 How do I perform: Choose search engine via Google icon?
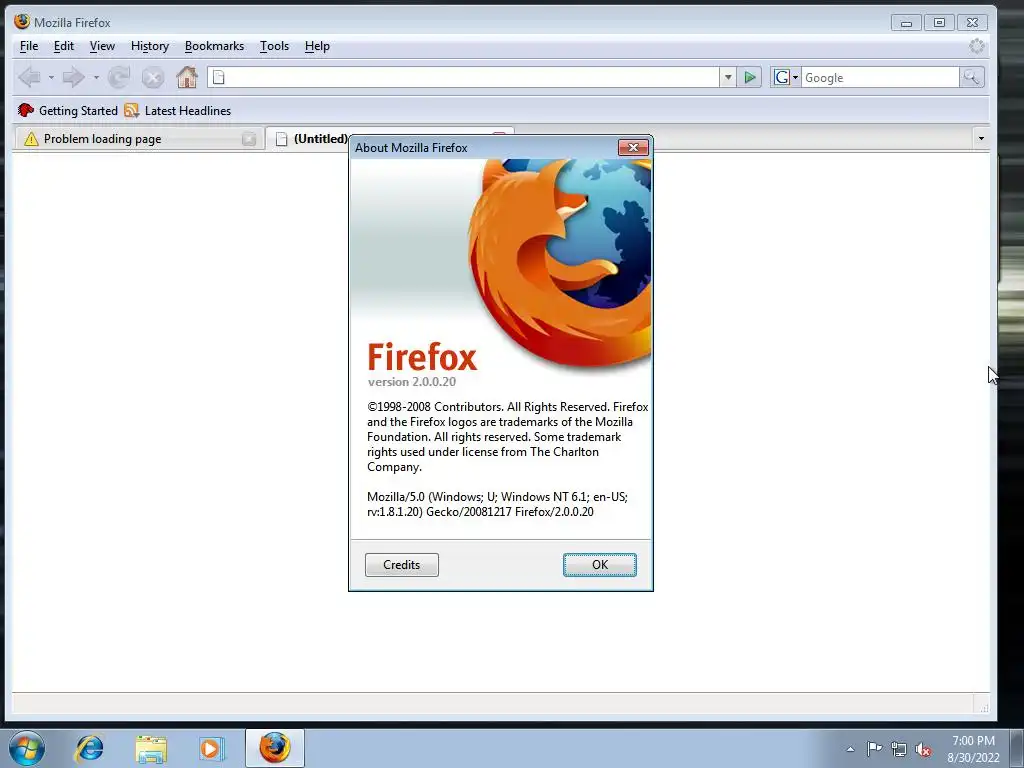point(786,78)
